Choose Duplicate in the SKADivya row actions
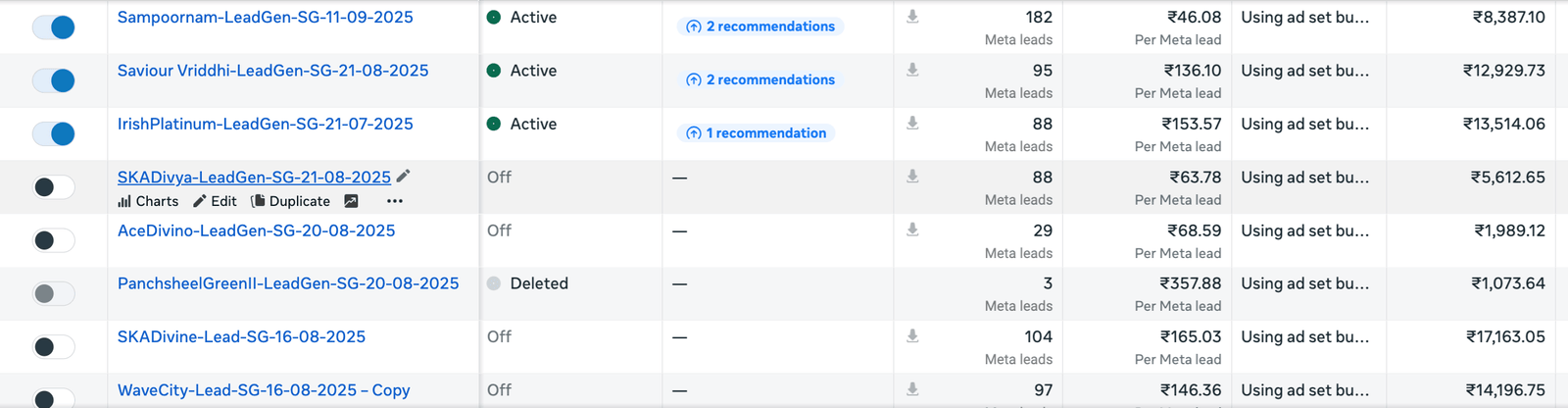Screen dimensions: 1568x408 tap(291, 201)
